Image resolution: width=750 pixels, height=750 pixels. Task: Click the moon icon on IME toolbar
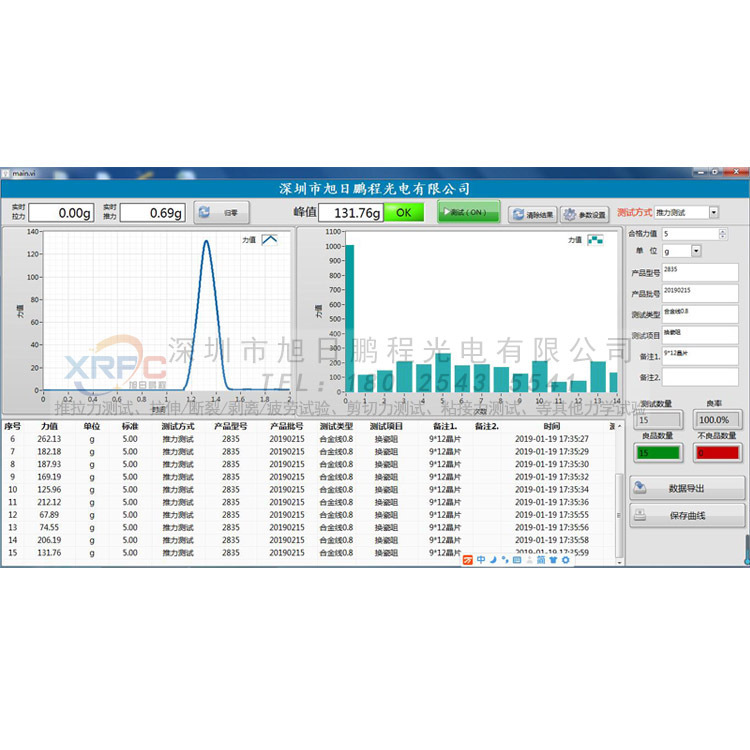pyautogui.click(x=493, y=560)
